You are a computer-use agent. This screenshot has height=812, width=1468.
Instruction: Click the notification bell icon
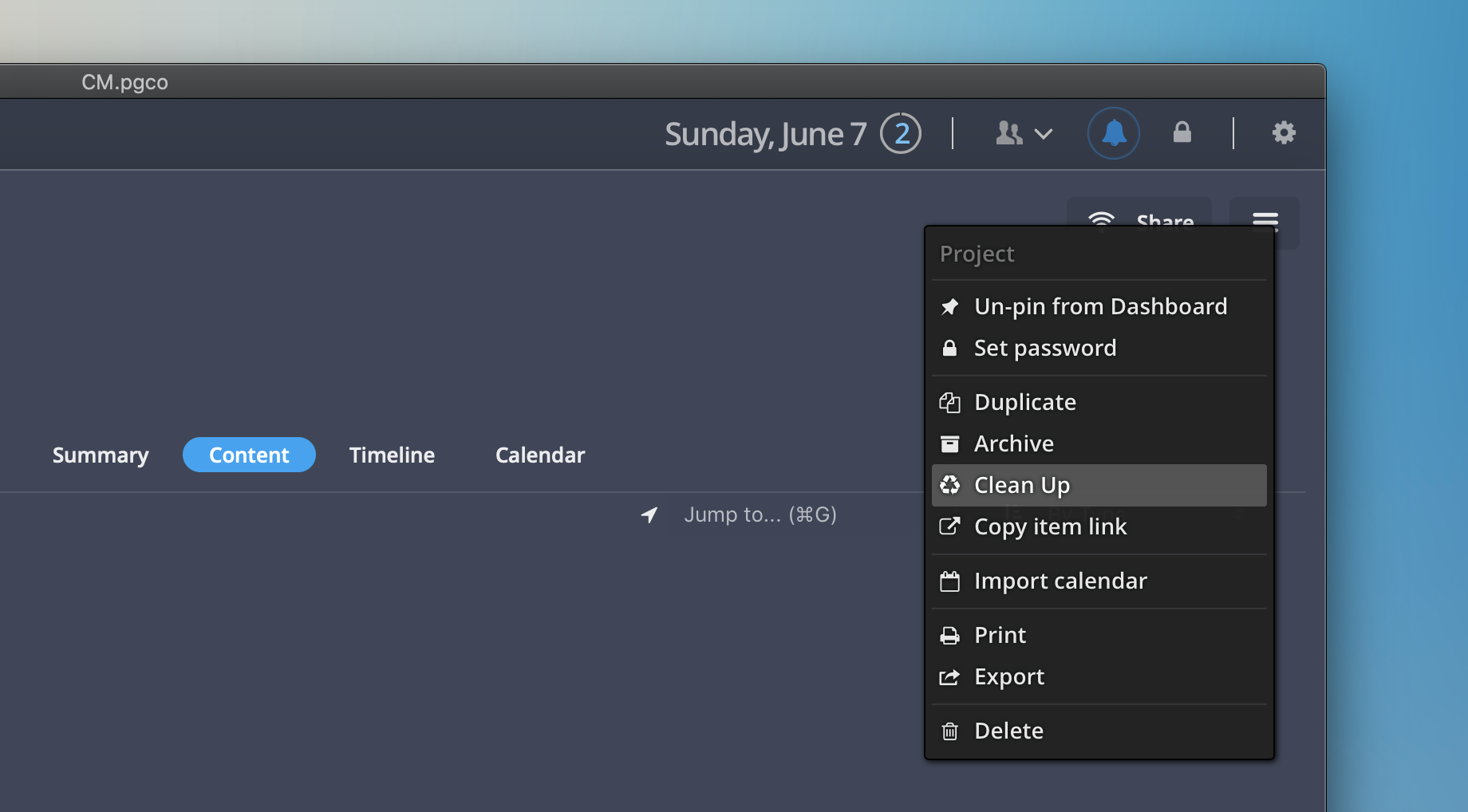click(1113, 133)
